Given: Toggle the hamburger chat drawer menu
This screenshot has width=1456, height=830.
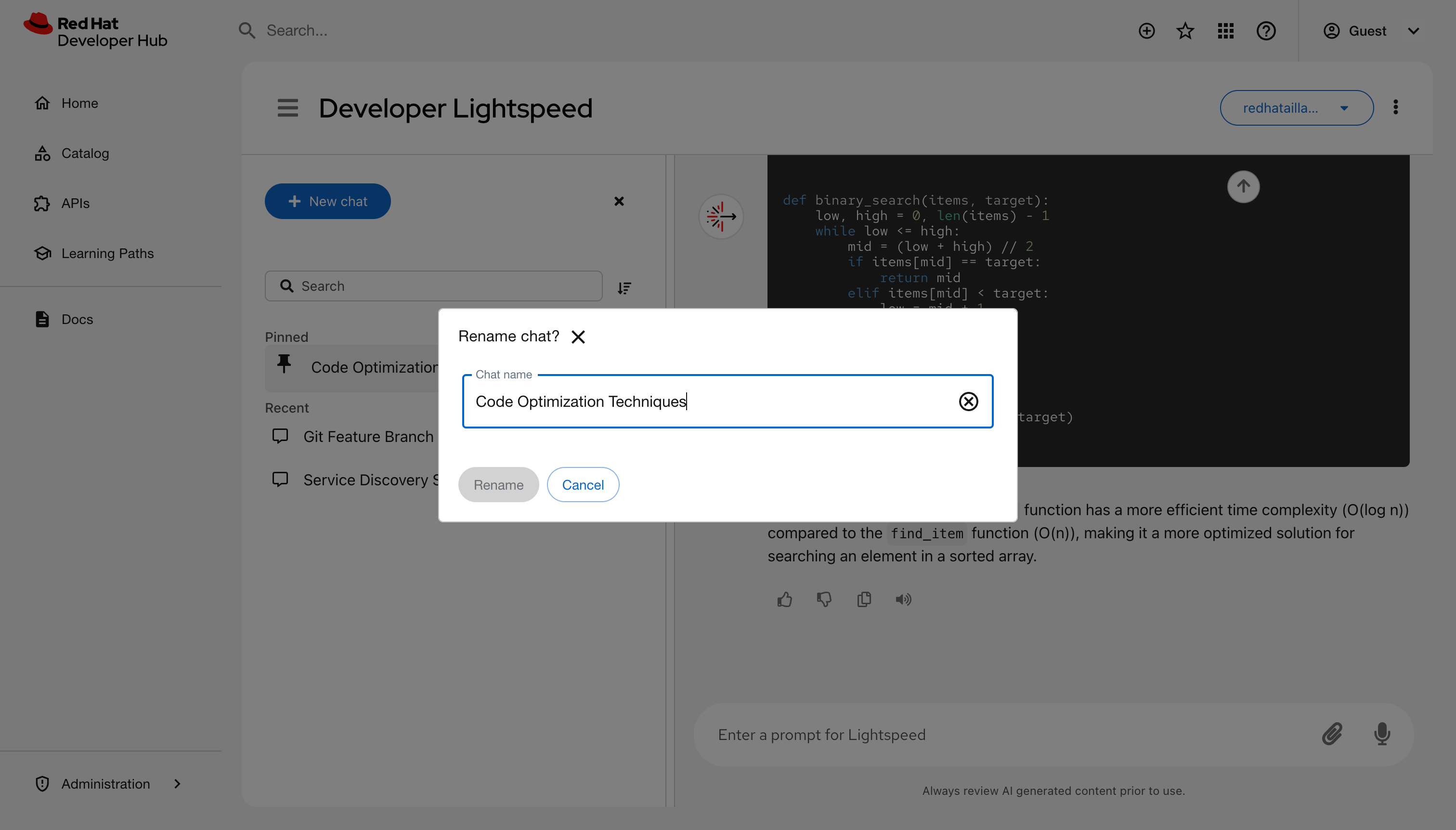Looking at the screenshot, I should pyautogui.click(x=287, y=108).
